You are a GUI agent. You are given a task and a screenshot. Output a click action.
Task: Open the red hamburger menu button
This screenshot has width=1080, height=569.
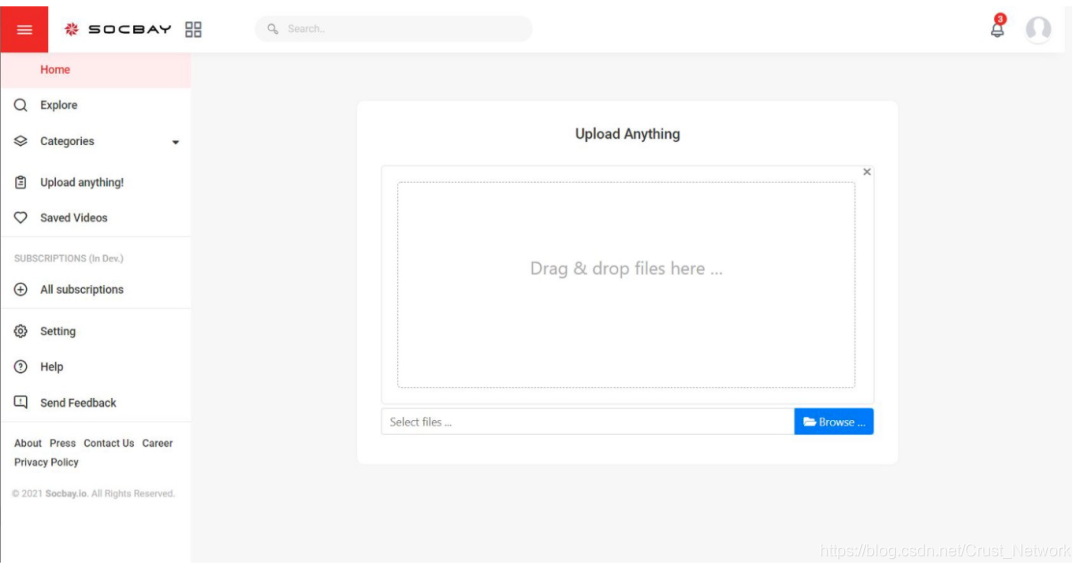24,29
